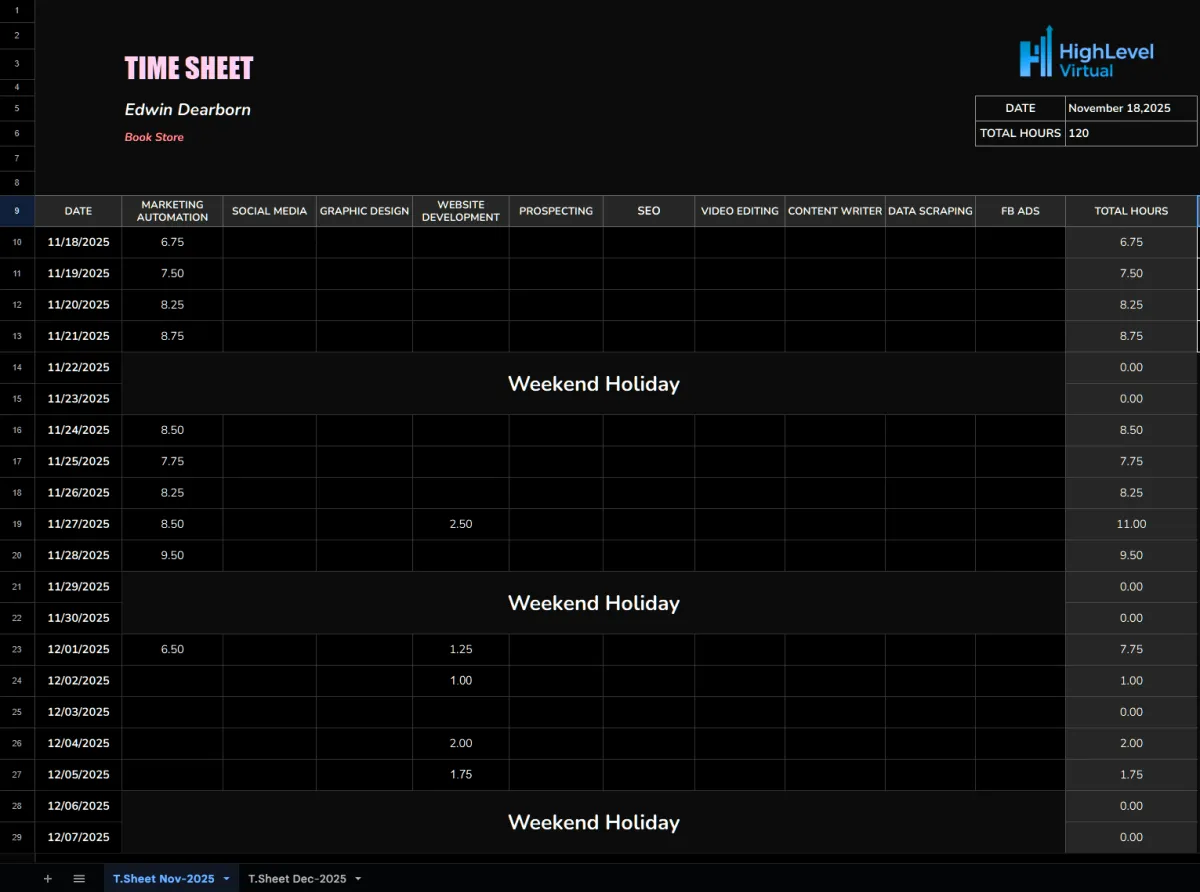
Task: Open T.Sheet Dec-2025 tab dropdown arrow
Action: (x=358, y=879)
